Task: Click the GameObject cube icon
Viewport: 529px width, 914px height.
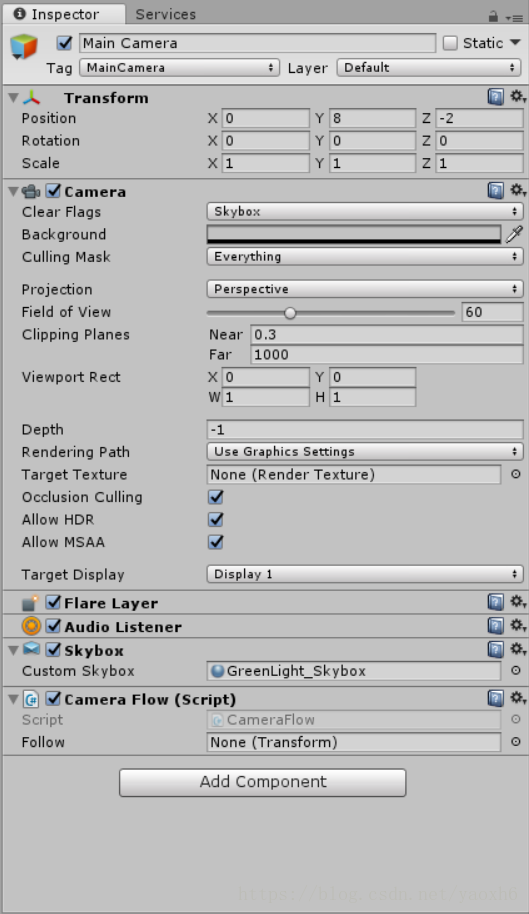Action: click(24, 47)
